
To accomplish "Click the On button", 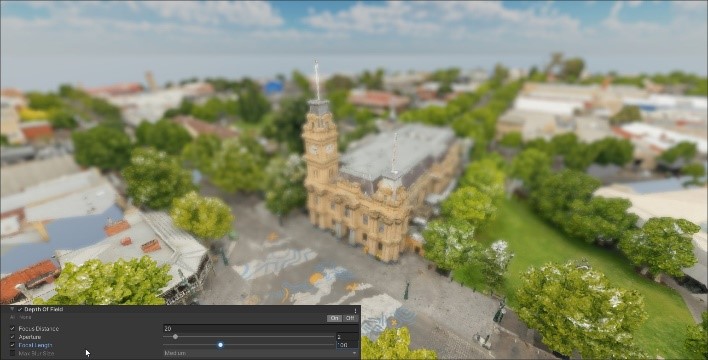I will pyautogui.click(x=335, y=318).
